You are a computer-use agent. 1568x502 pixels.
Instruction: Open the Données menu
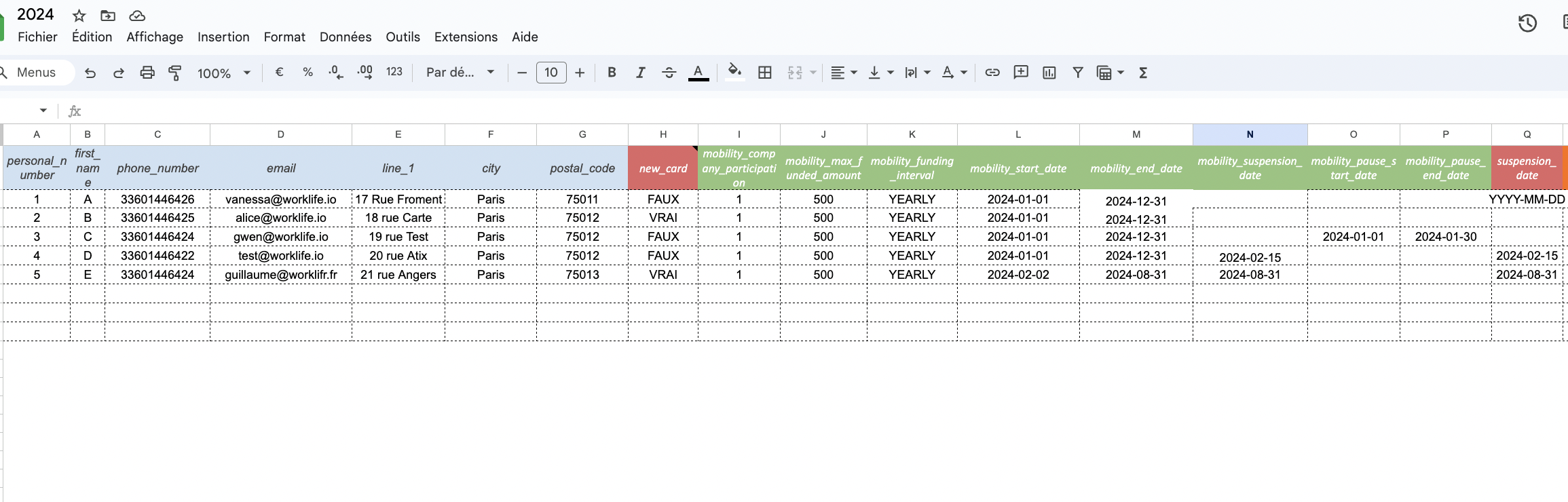click(x=345, y=37)
